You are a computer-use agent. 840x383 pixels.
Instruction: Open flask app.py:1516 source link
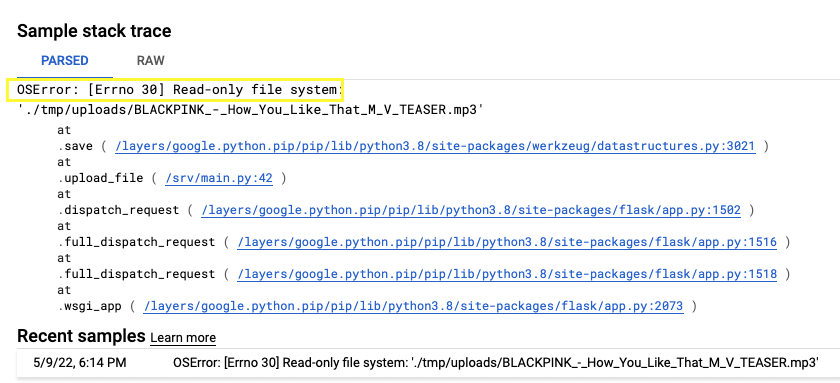pyautogui.click(x=507, y=242)
